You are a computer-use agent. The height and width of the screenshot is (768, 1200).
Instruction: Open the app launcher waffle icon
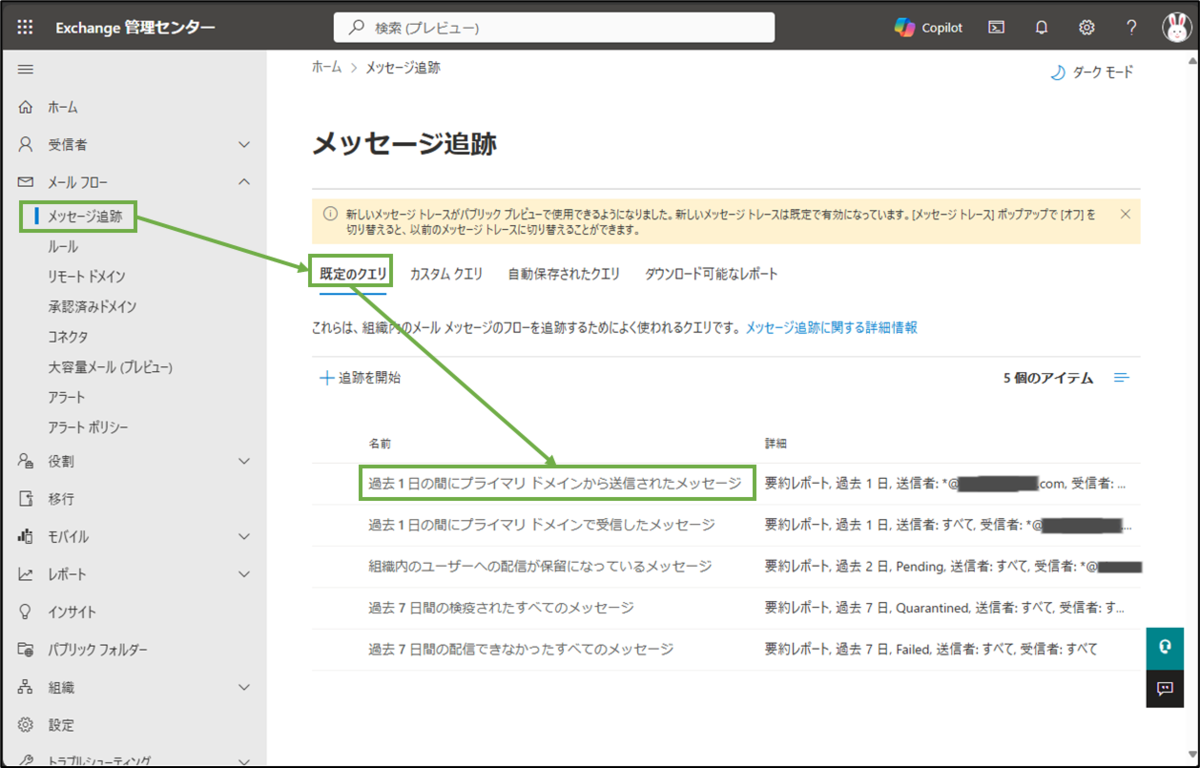25,28
